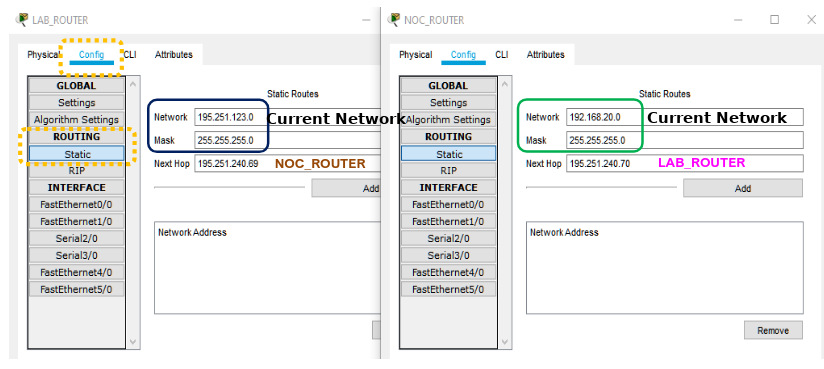Click Network field showing 195.251.123.0
Image resolution: width=824 pixels, height=369 pixels.
click(287, 117)
